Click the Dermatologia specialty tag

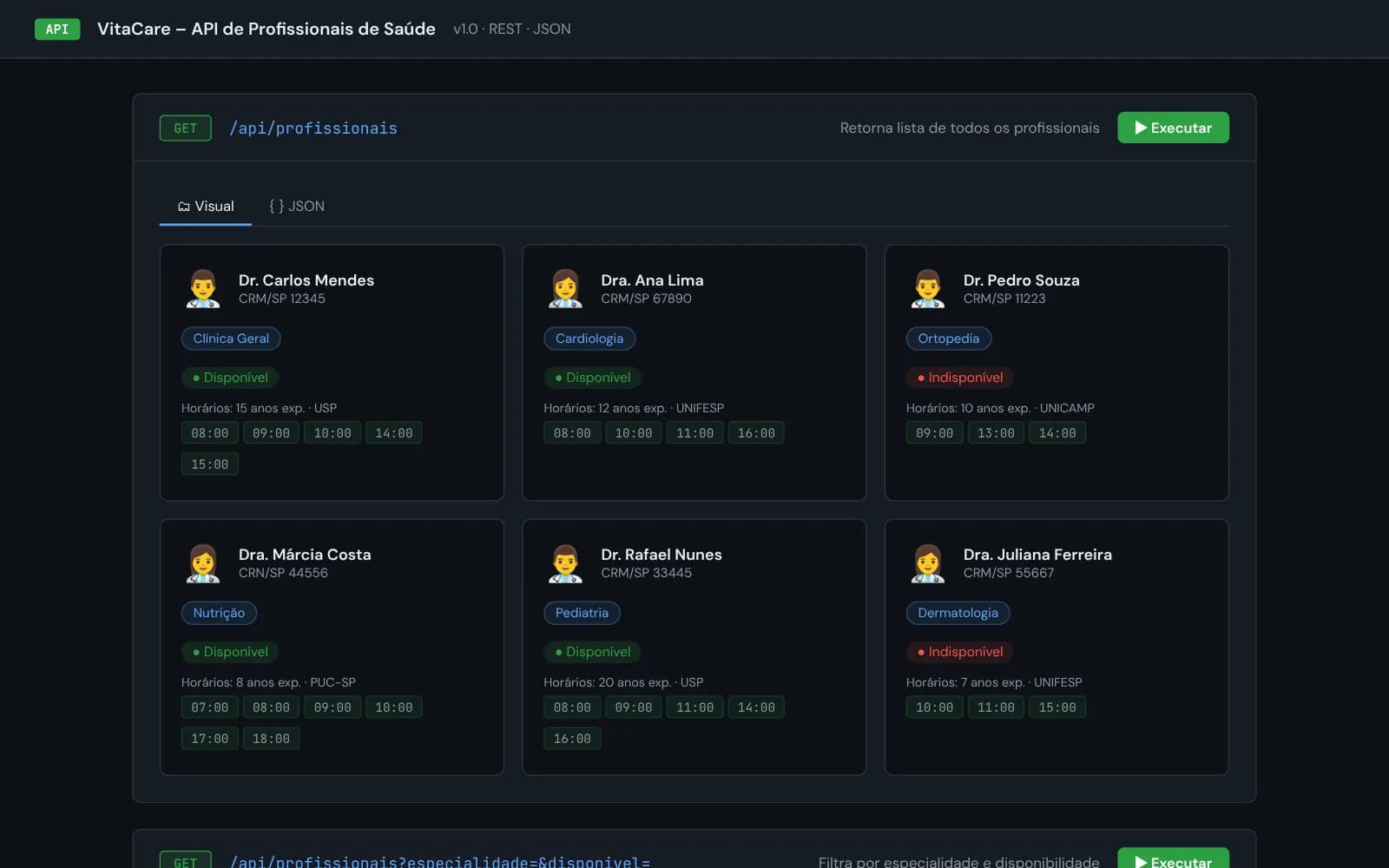(958, 613)
